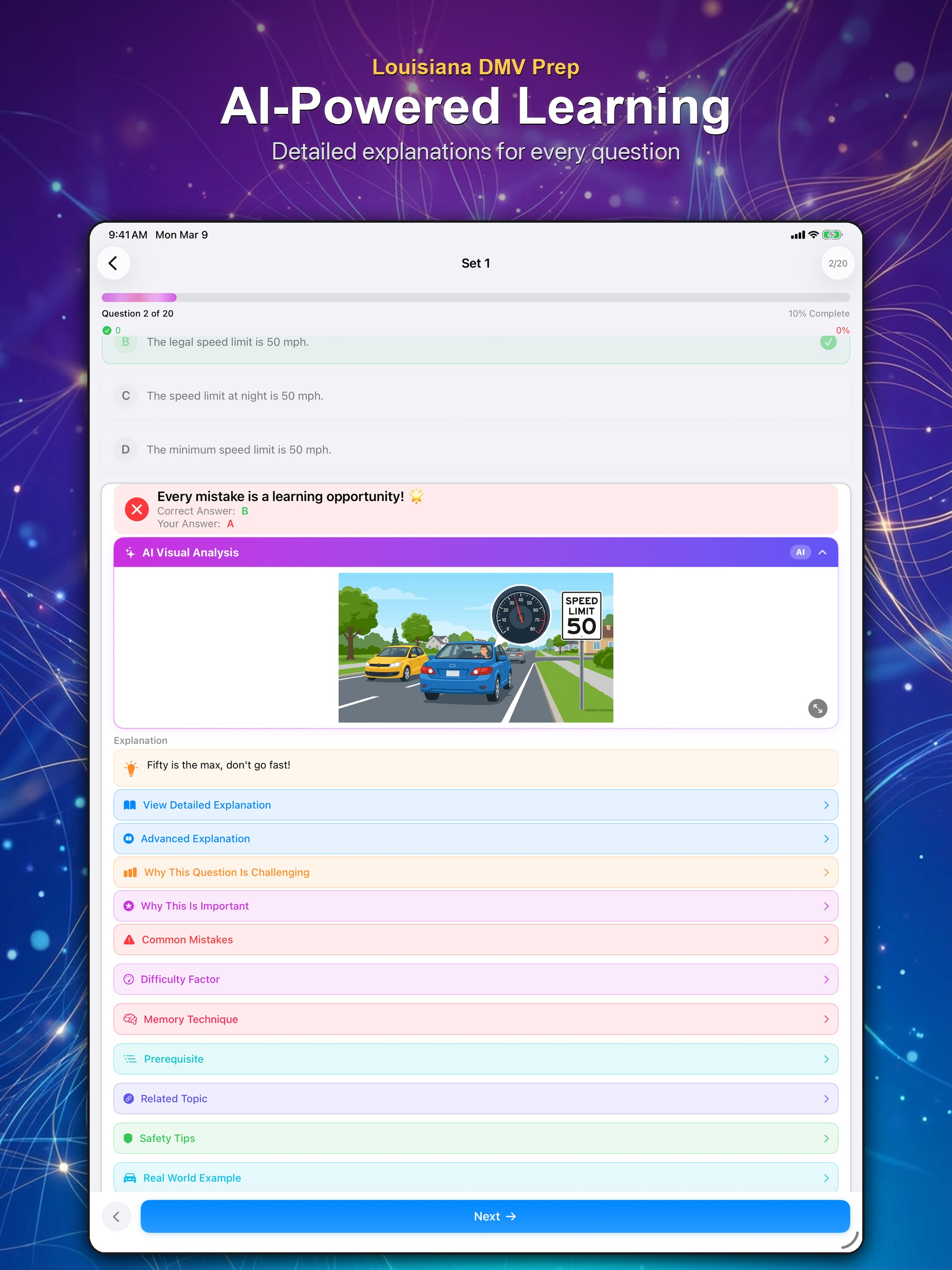The height and width of the screenshot is (1270, 952).
Task: Click the gauge icon on Difficulty Factor
Action: coord(129,979)
